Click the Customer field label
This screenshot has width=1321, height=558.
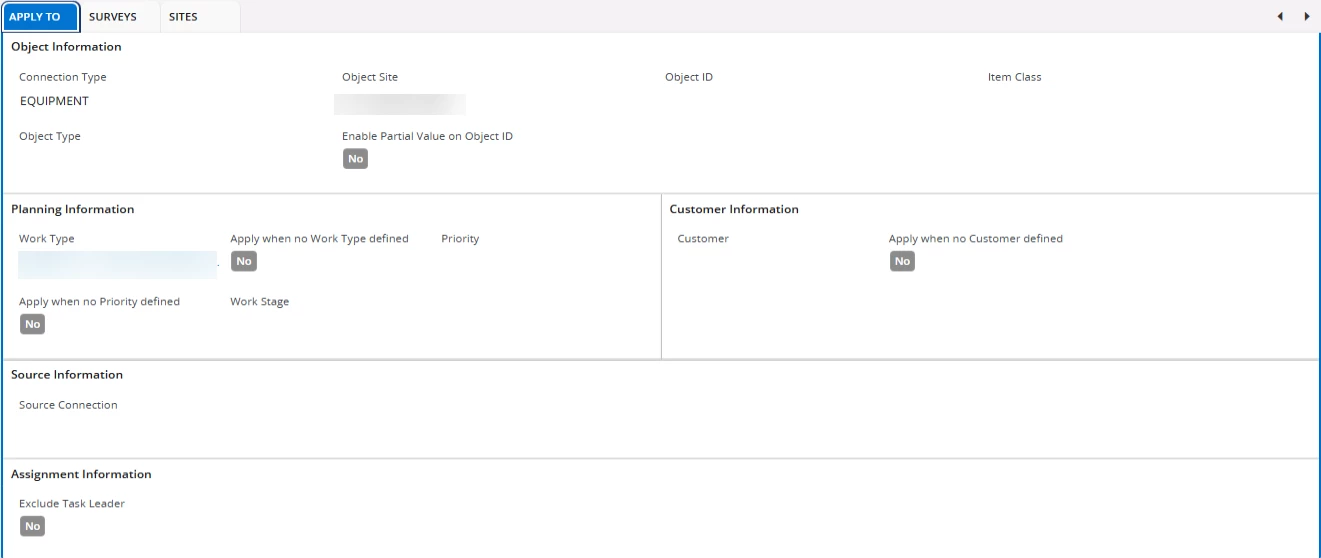702,239
